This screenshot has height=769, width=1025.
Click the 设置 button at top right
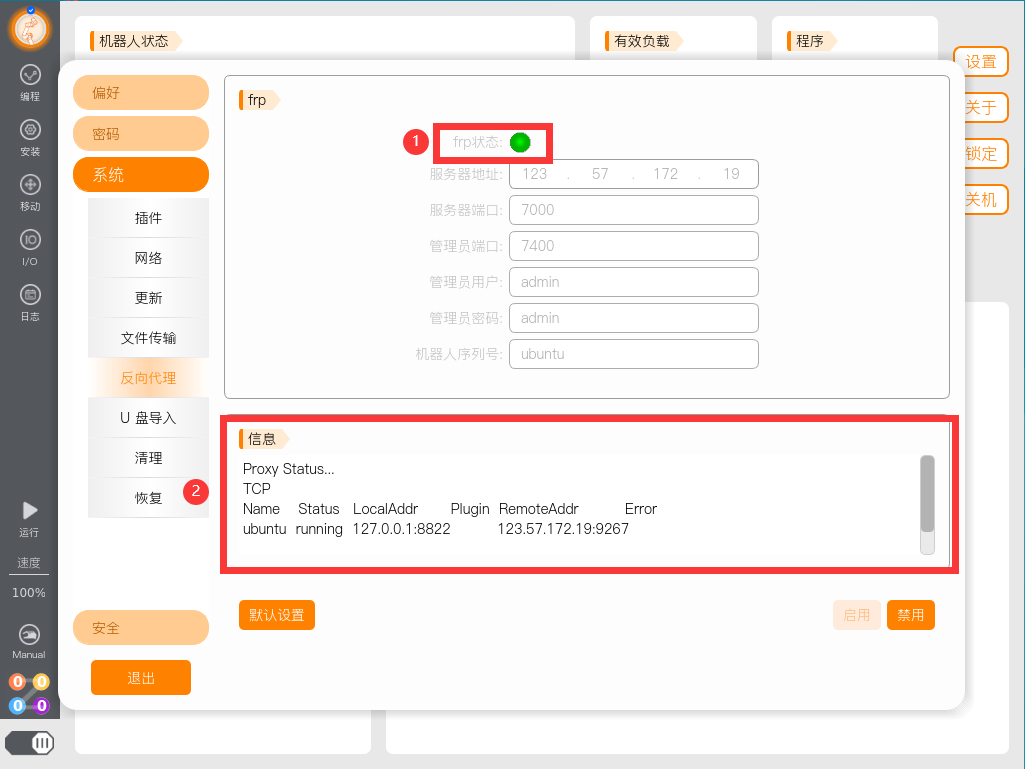tap(981, 61)
